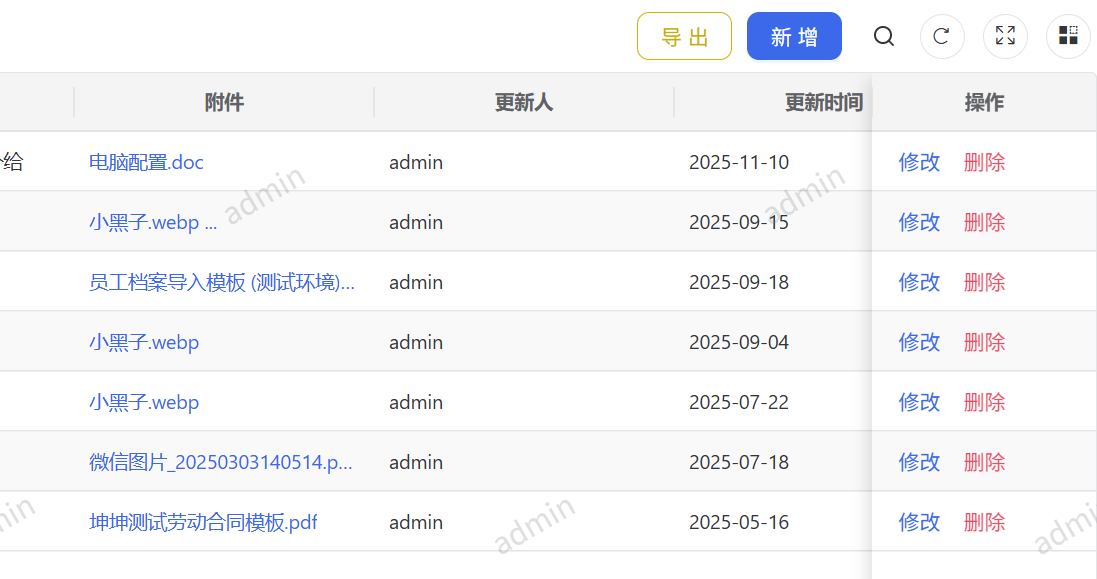1097x579 pixels.
Task: Click the 更新人 column header
Action: point(523,102)
